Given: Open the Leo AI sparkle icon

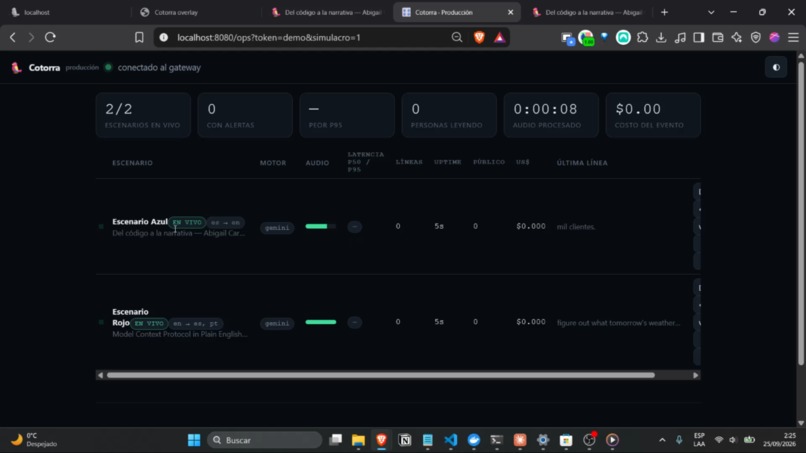Looking at the screenshot, I should tap(737, 37).
